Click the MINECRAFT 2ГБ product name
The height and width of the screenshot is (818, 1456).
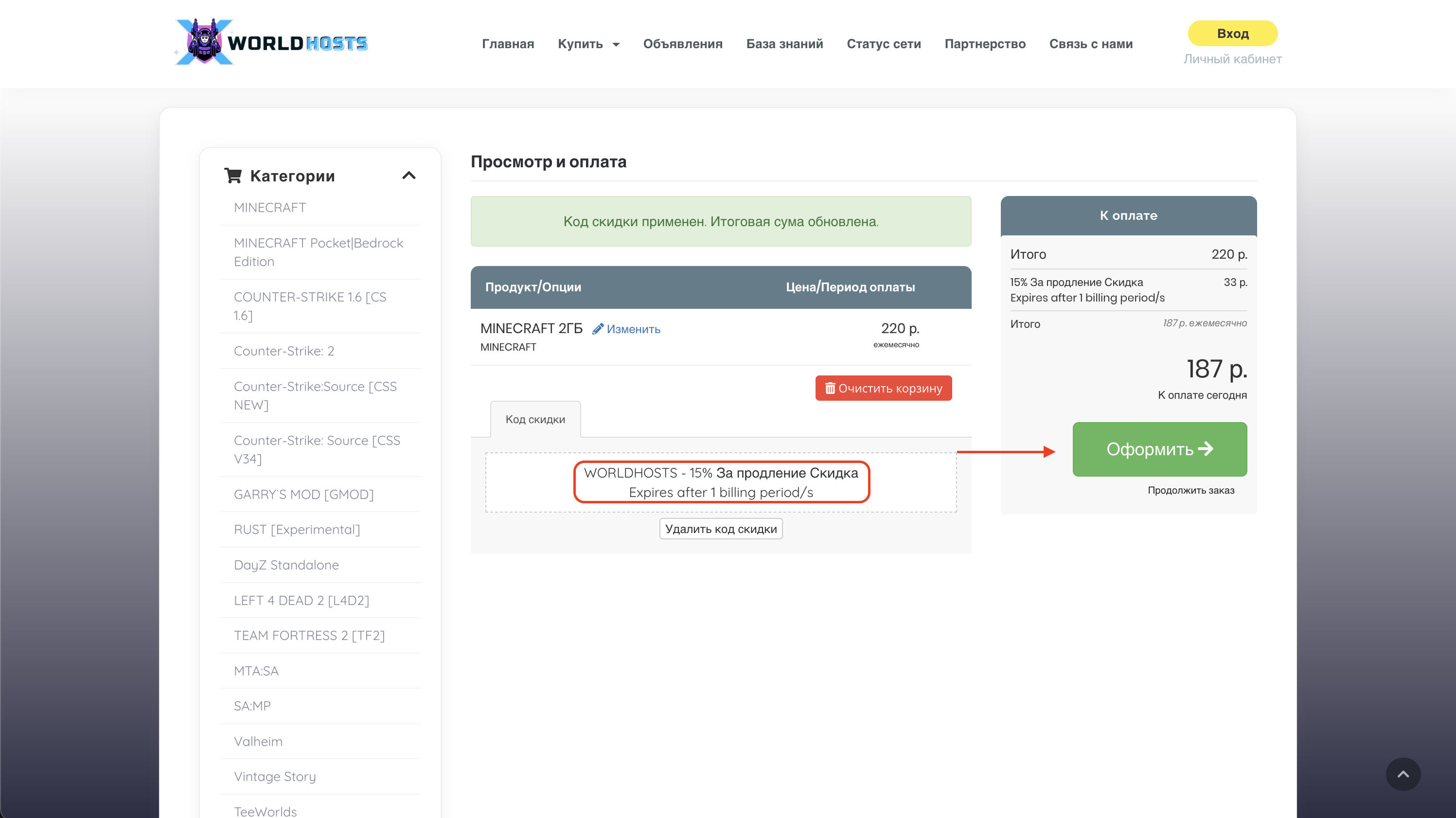pyautogui.click(x=532, y=328)
